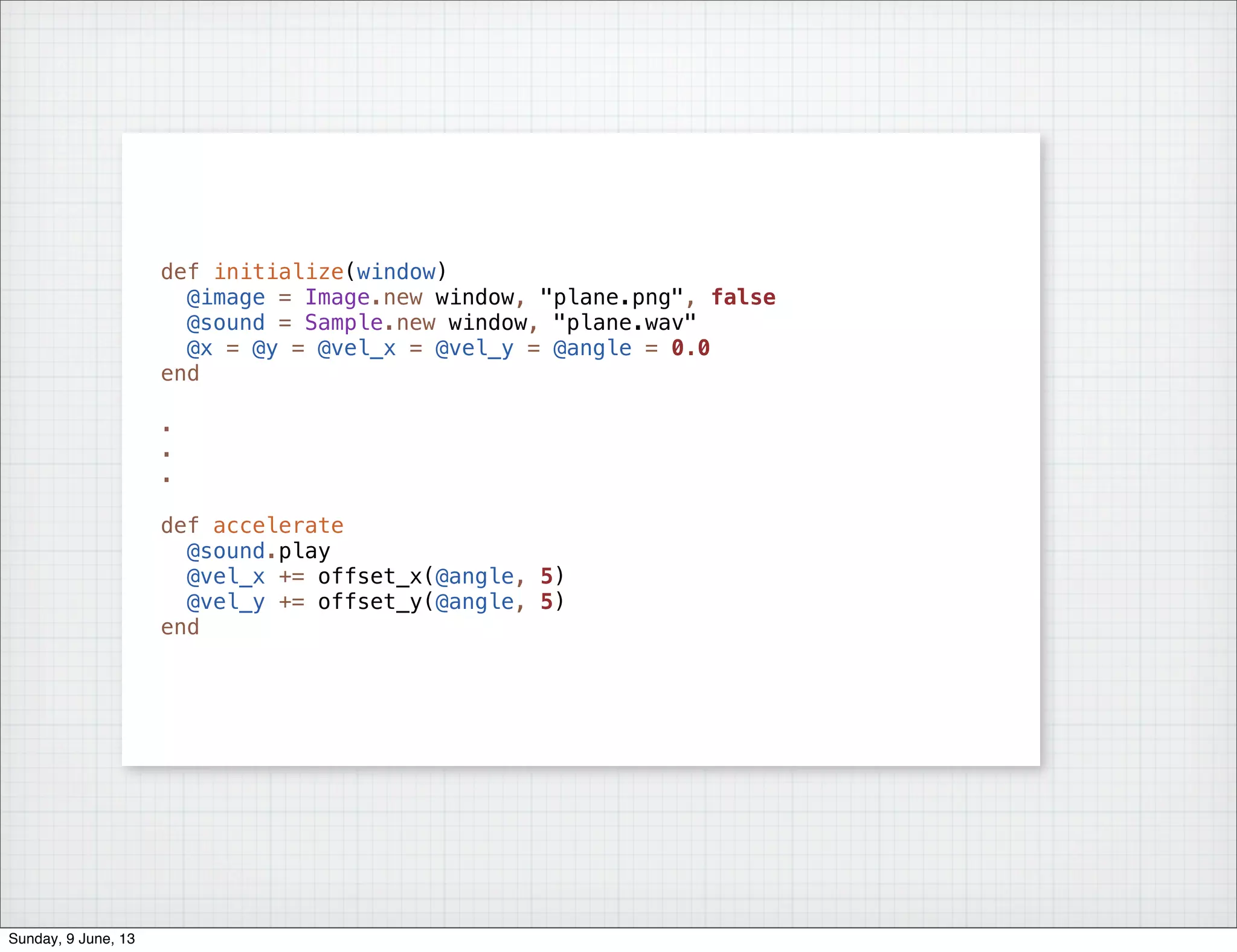The height and width of the screenshot is (952, 1237).
Task: Click the 'end' after initialize method
Action: (x=180, y=374)
